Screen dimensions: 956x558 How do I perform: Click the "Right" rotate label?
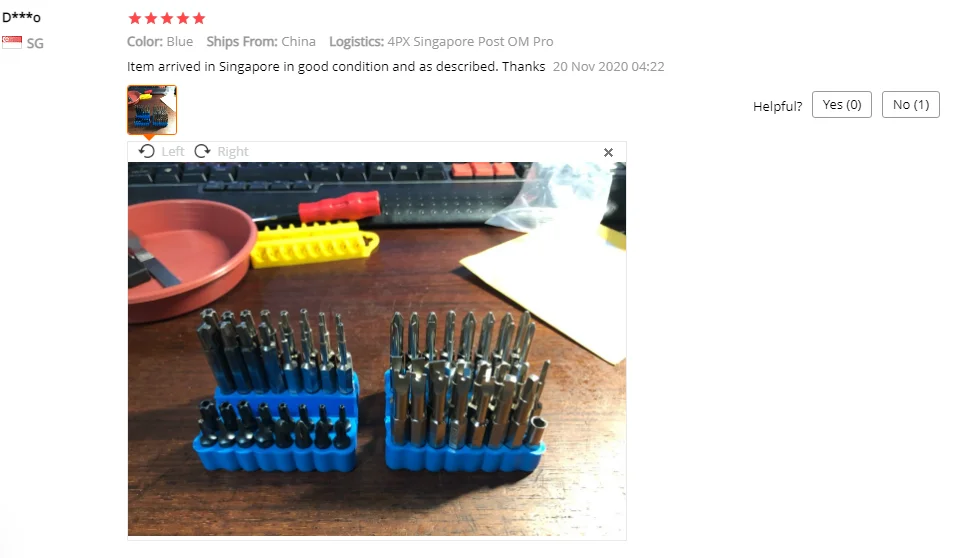tap(233, 151)
